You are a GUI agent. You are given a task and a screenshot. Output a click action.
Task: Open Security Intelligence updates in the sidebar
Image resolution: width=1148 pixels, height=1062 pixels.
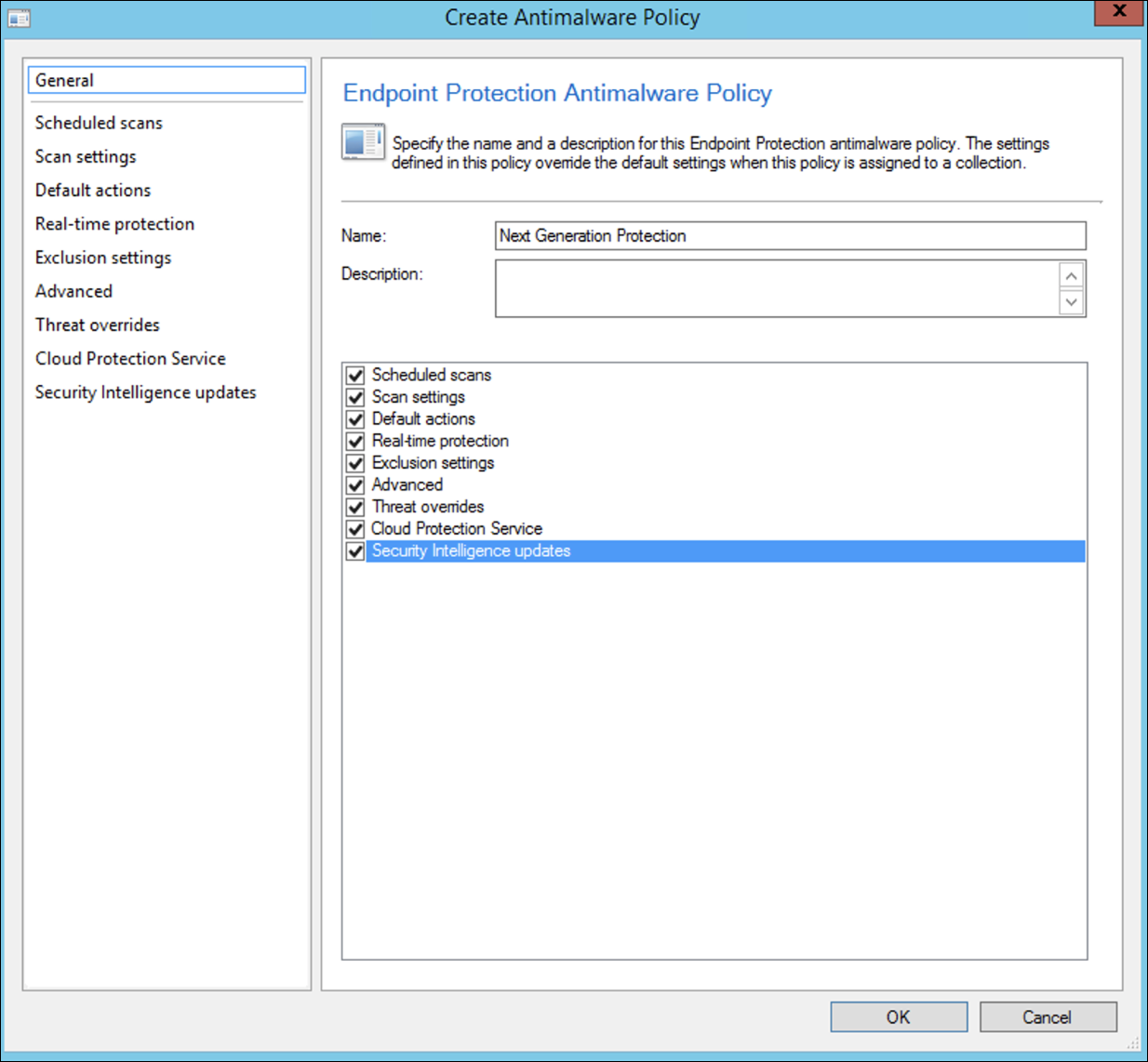click(145, 392)
